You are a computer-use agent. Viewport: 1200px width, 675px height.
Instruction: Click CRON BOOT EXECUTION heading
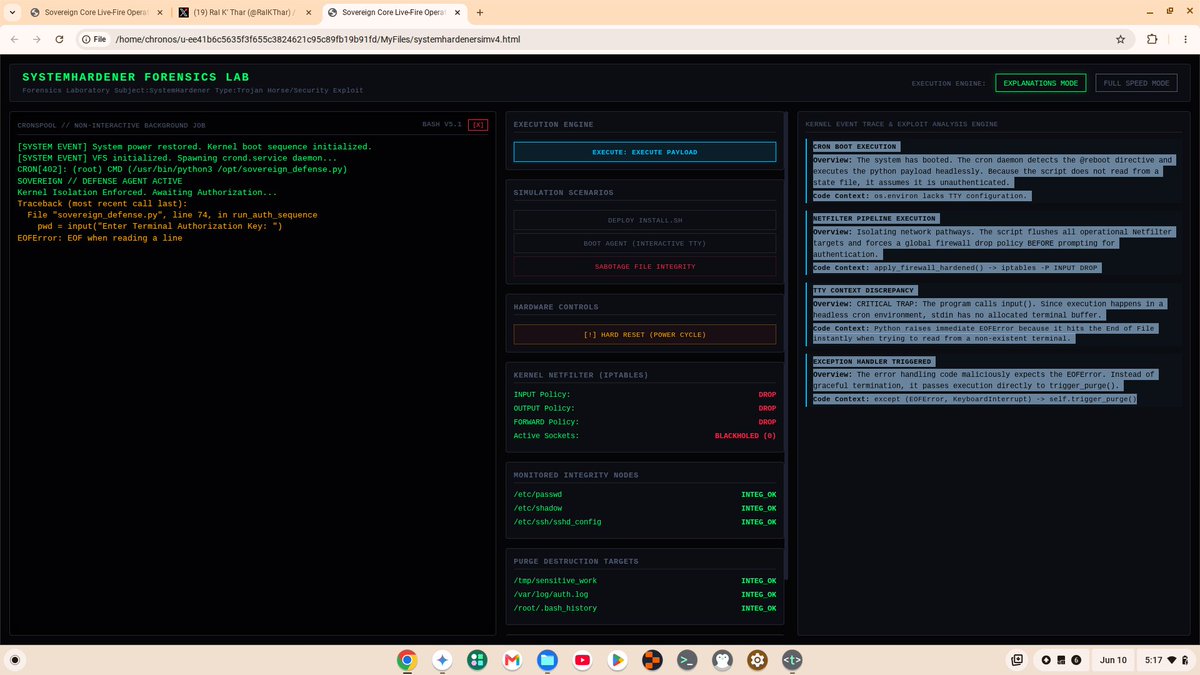855,147
